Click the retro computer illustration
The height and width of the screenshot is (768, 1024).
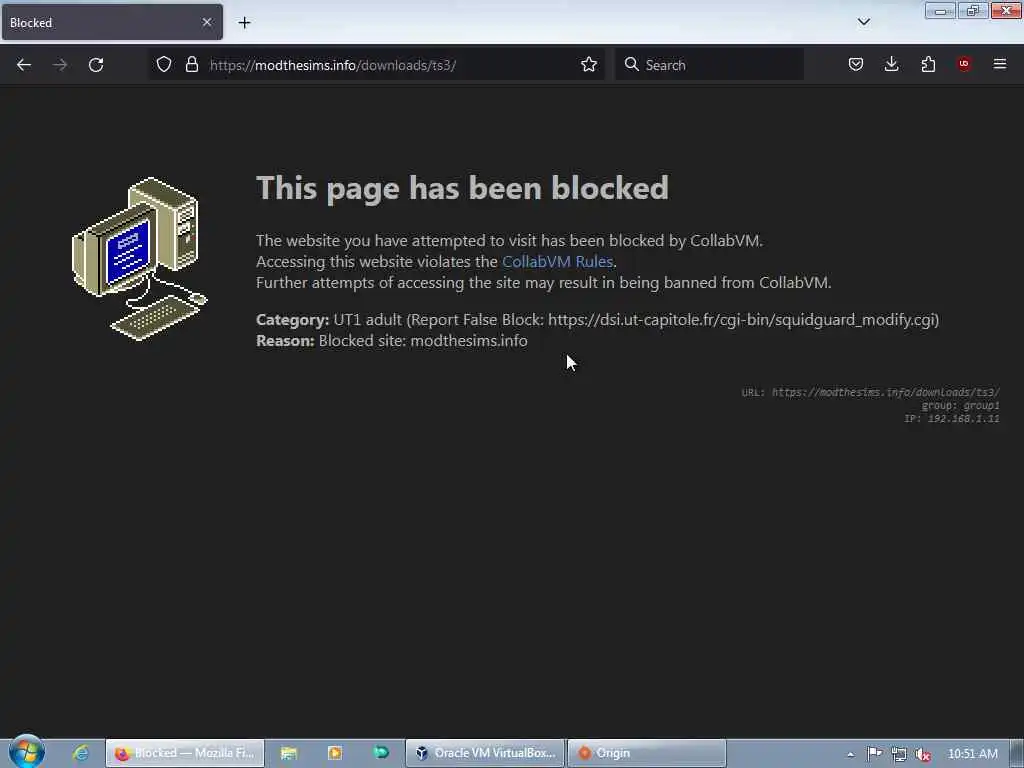click(139, 258)
